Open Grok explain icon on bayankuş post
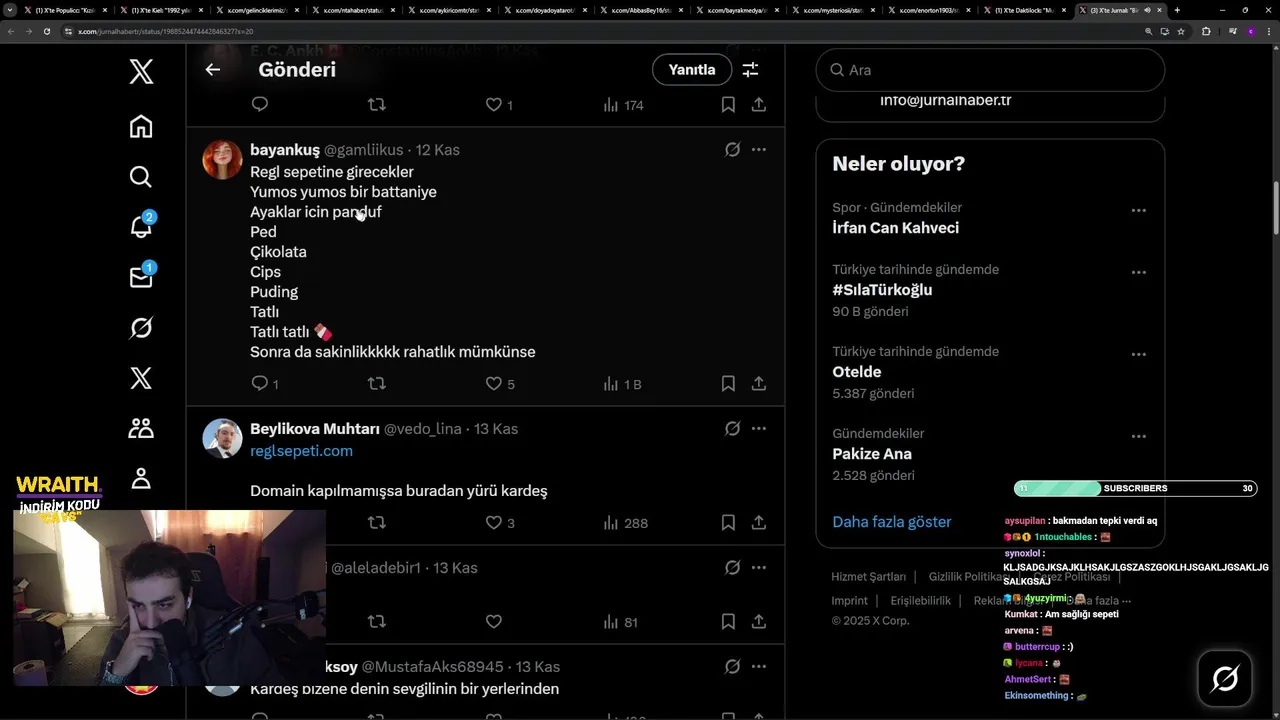This screenshot has width=1280, height=720. [x=732, y=150]
